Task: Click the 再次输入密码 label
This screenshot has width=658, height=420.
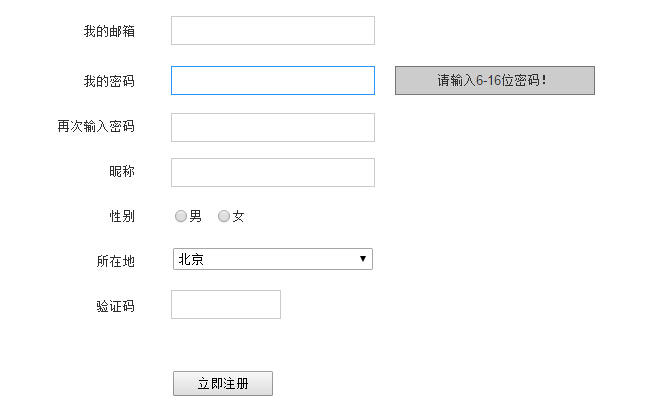Action: pyautogui.click(x=96, y=127)
